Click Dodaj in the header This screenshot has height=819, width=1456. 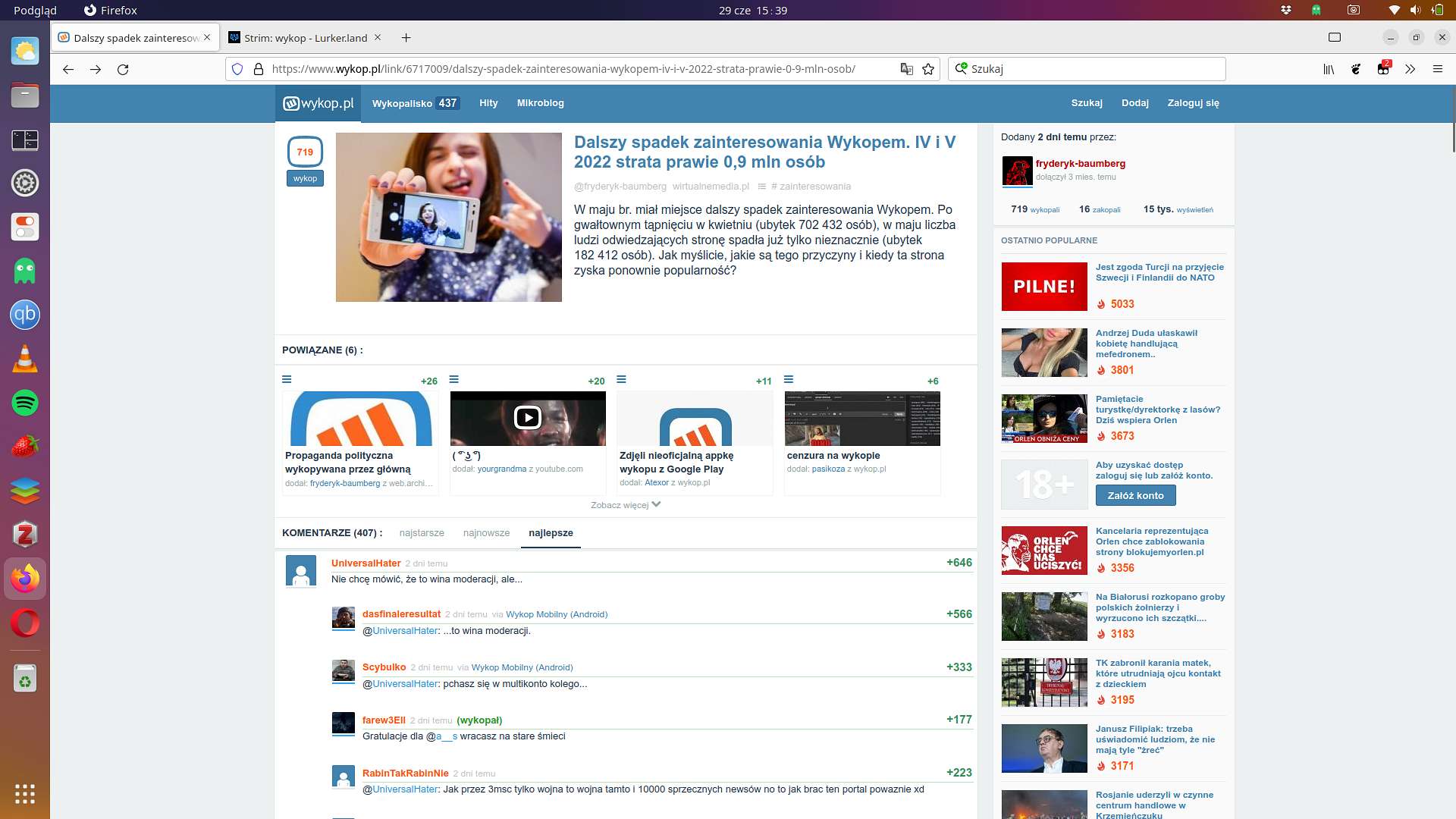coord(1135,103)
